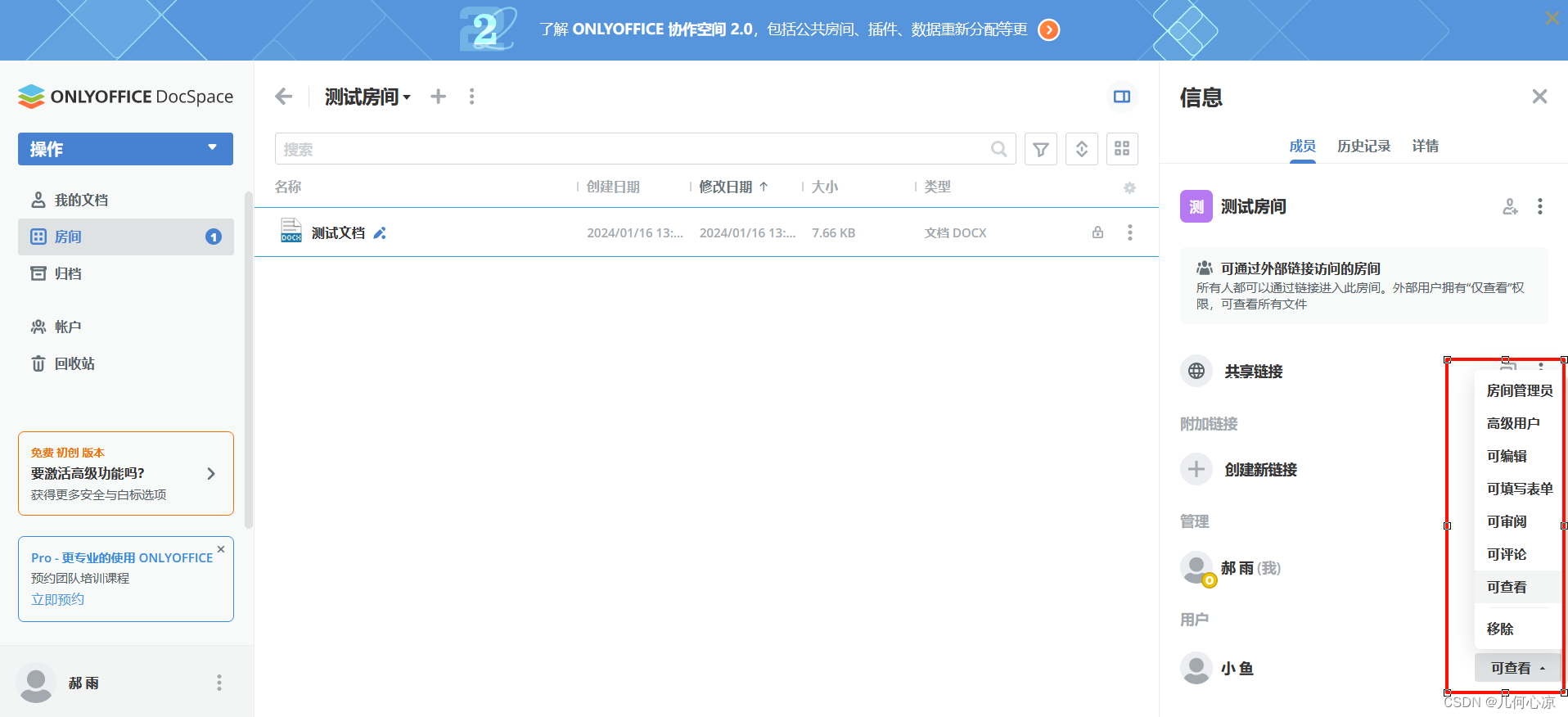Open 房间 in sidebar
Viewport: 1568px width, 717px height.
(x=125, y=237)
